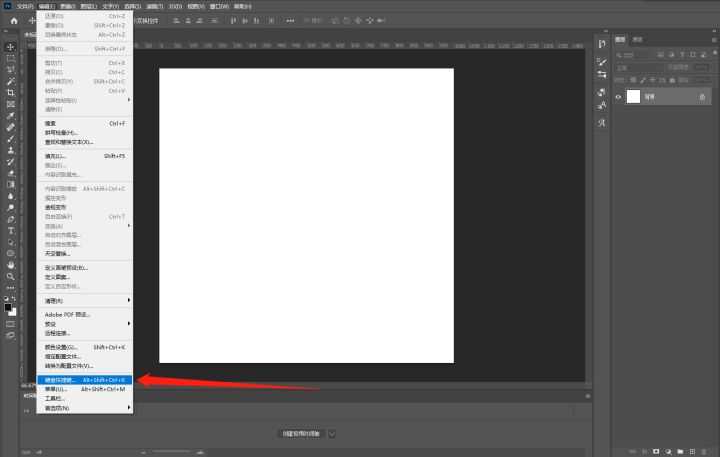
Task: Open dropdown arrow beside Create Video Timeline
Action: 332,434
